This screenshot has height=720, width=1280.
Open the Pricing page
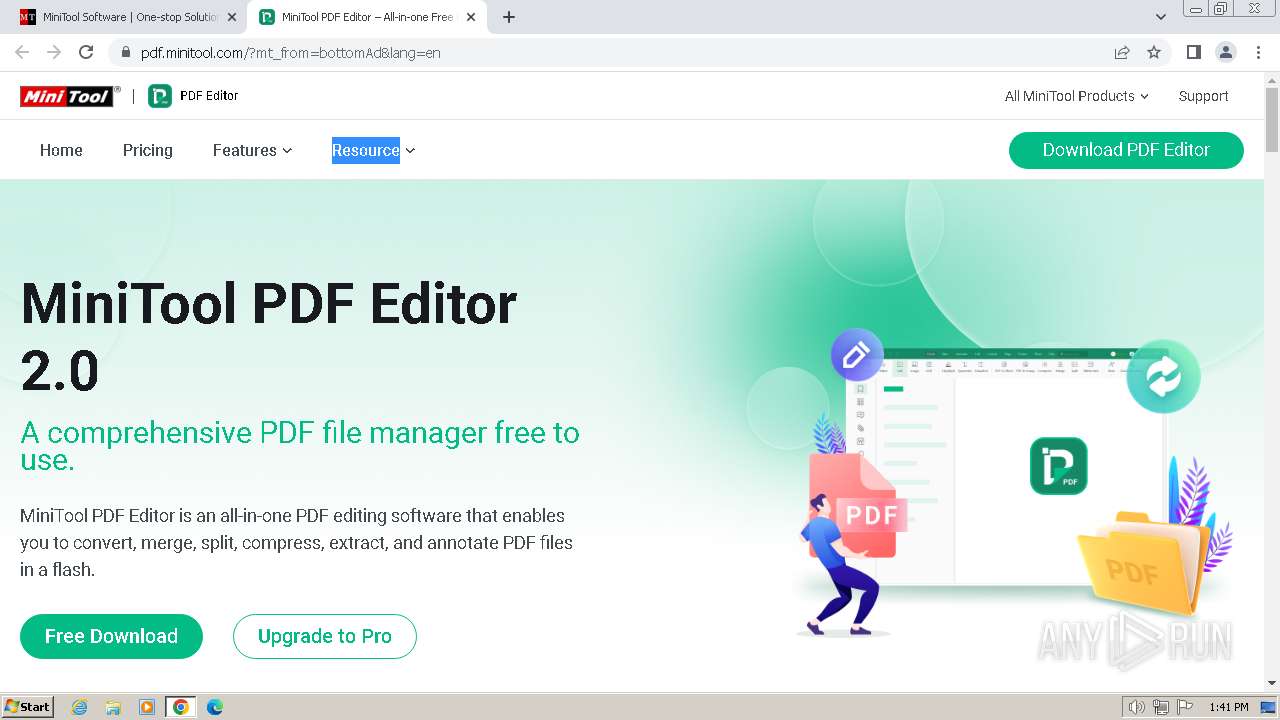pos(148,150)
